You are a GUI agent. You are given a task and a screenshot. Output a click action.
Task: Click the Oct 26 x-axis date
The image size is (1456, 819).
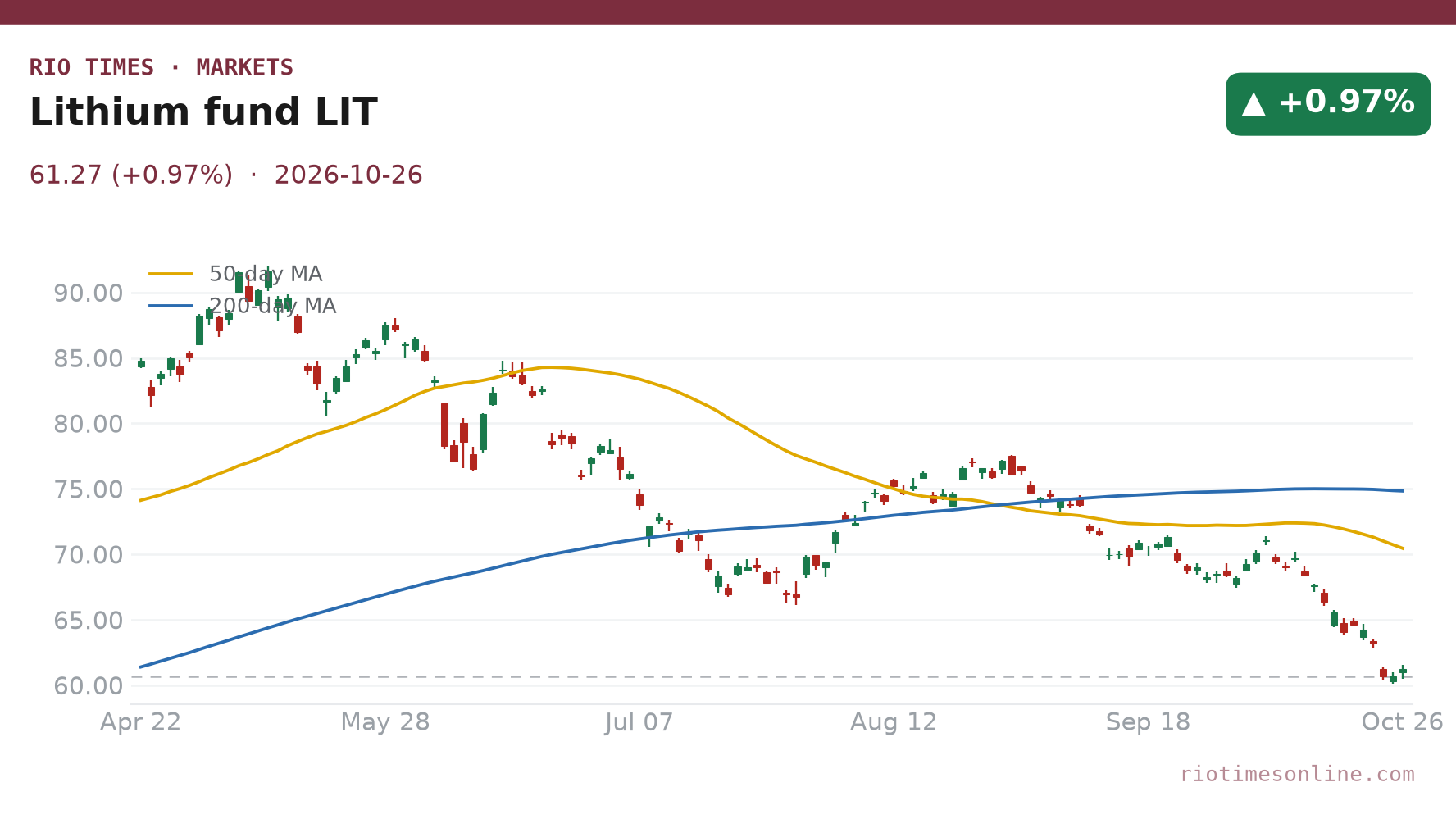click(x=1402, y=722)
